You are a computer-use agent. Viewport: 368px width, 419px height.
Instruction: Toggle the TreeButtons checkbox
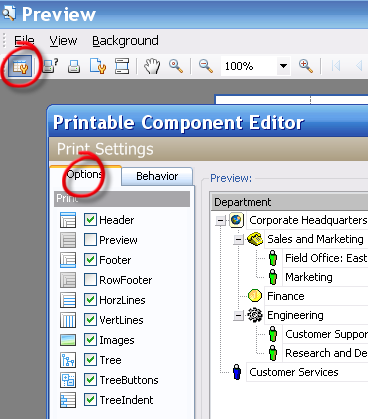[90, 380]
